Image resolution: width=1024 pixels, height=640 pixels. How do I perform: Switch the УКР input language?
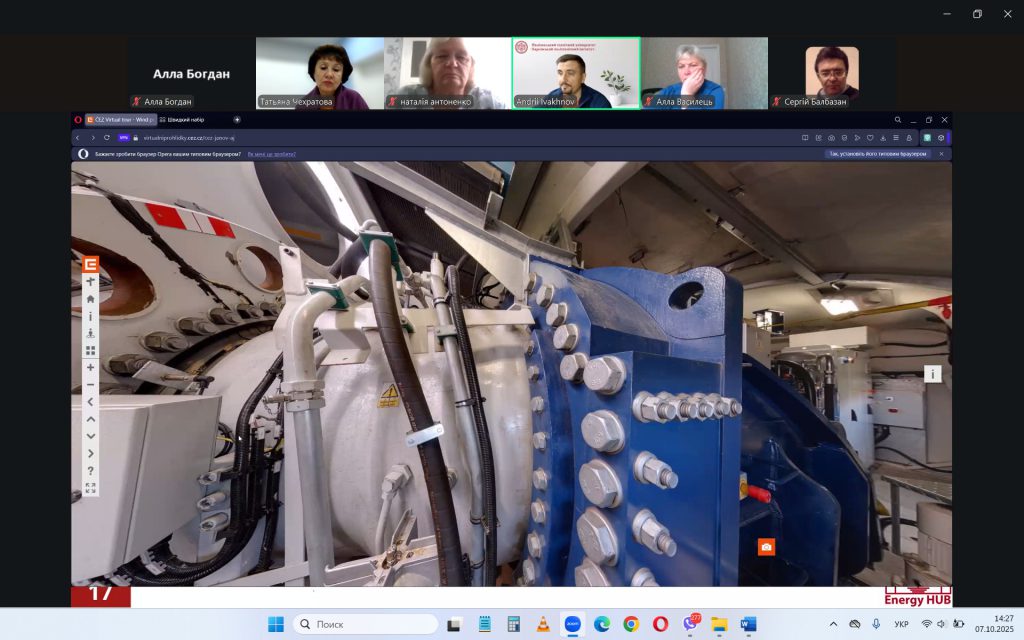click(902, 624)
